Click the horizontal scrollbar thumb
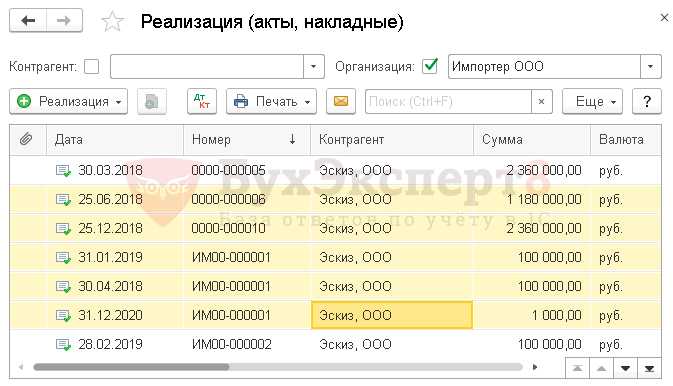This screenshot has height=386, width=673. (x=131, y=367)
